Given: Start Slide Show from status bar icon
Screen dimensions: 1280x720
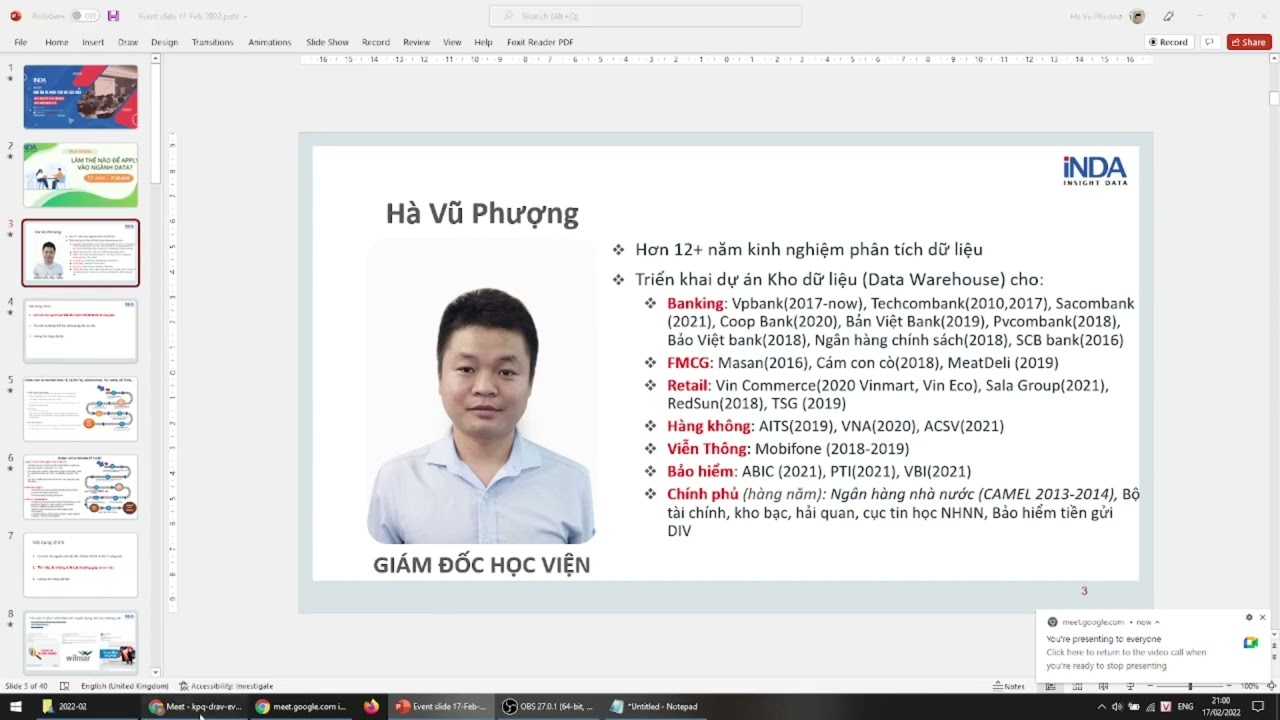Looking at the screenshot, I should [x=1131, y=686].
